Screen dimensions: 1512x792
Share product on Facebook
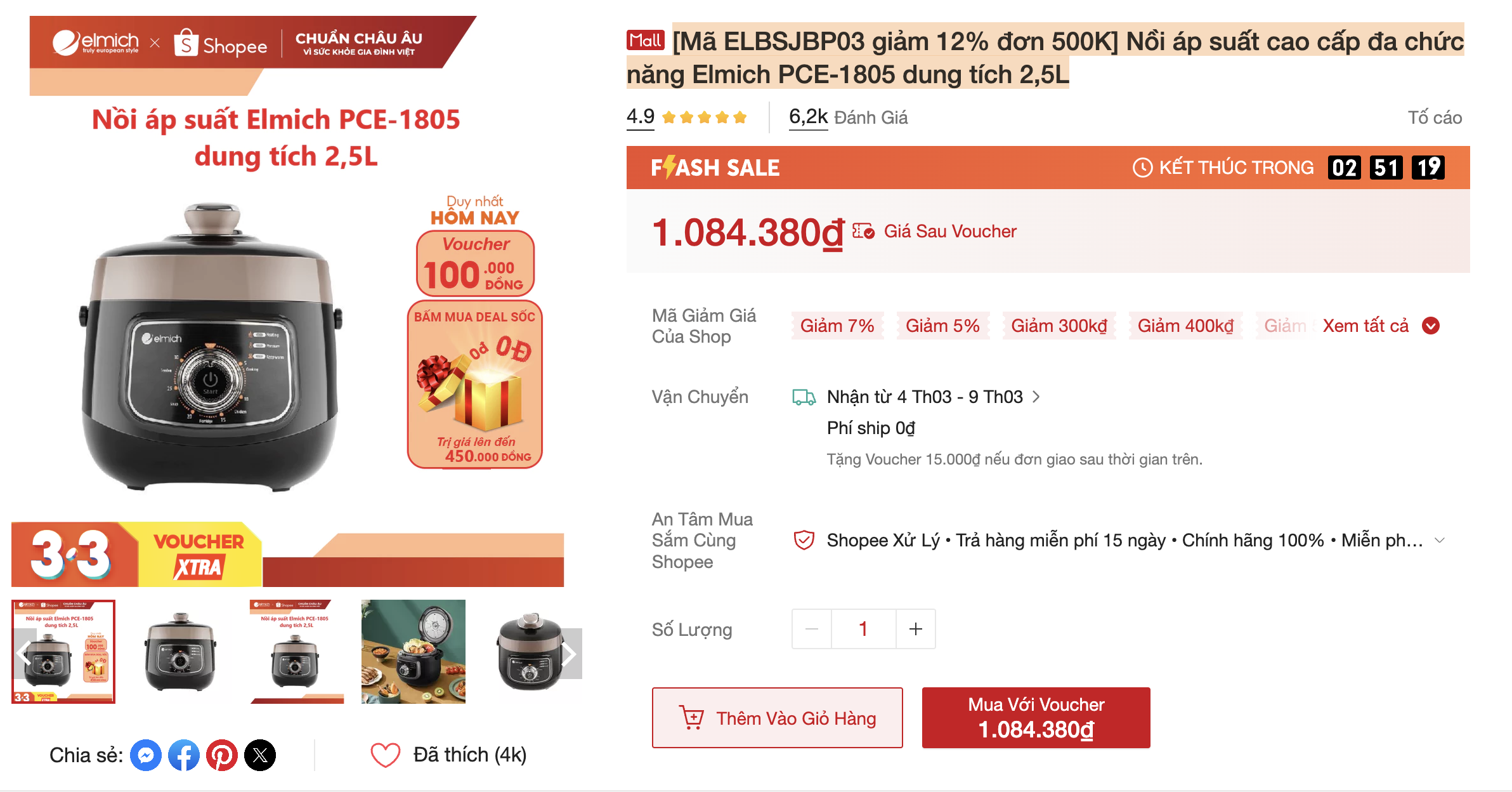pos(184,755)
